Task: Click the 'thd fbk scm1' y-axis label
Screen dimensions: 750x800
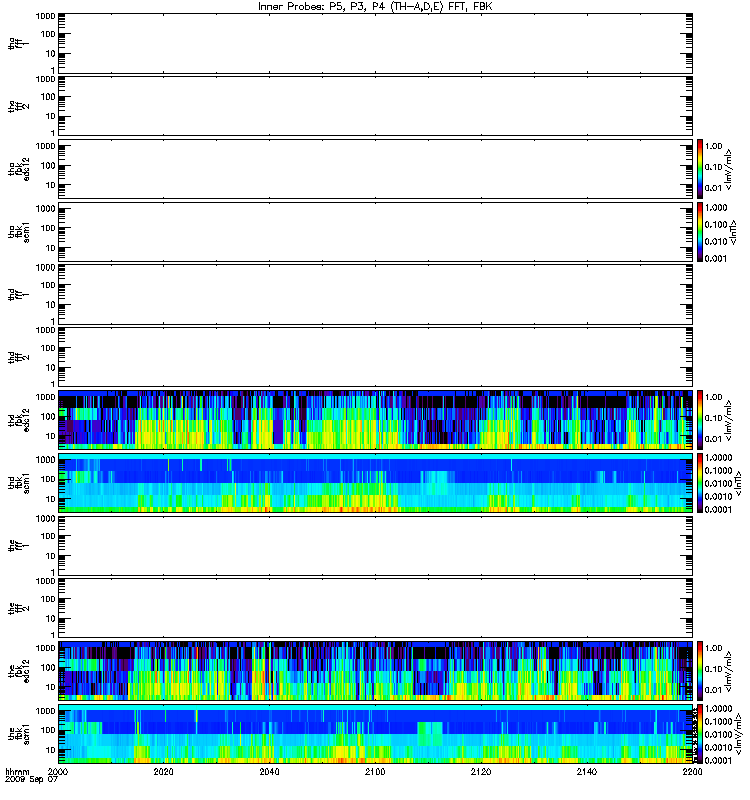Action: (18, 483)
